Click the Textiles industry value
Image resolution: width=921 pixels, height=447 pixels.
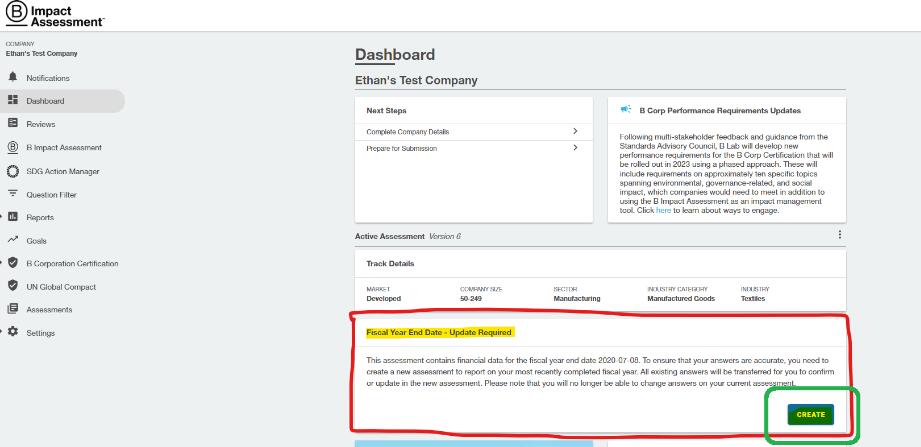(x=753, y=298)
